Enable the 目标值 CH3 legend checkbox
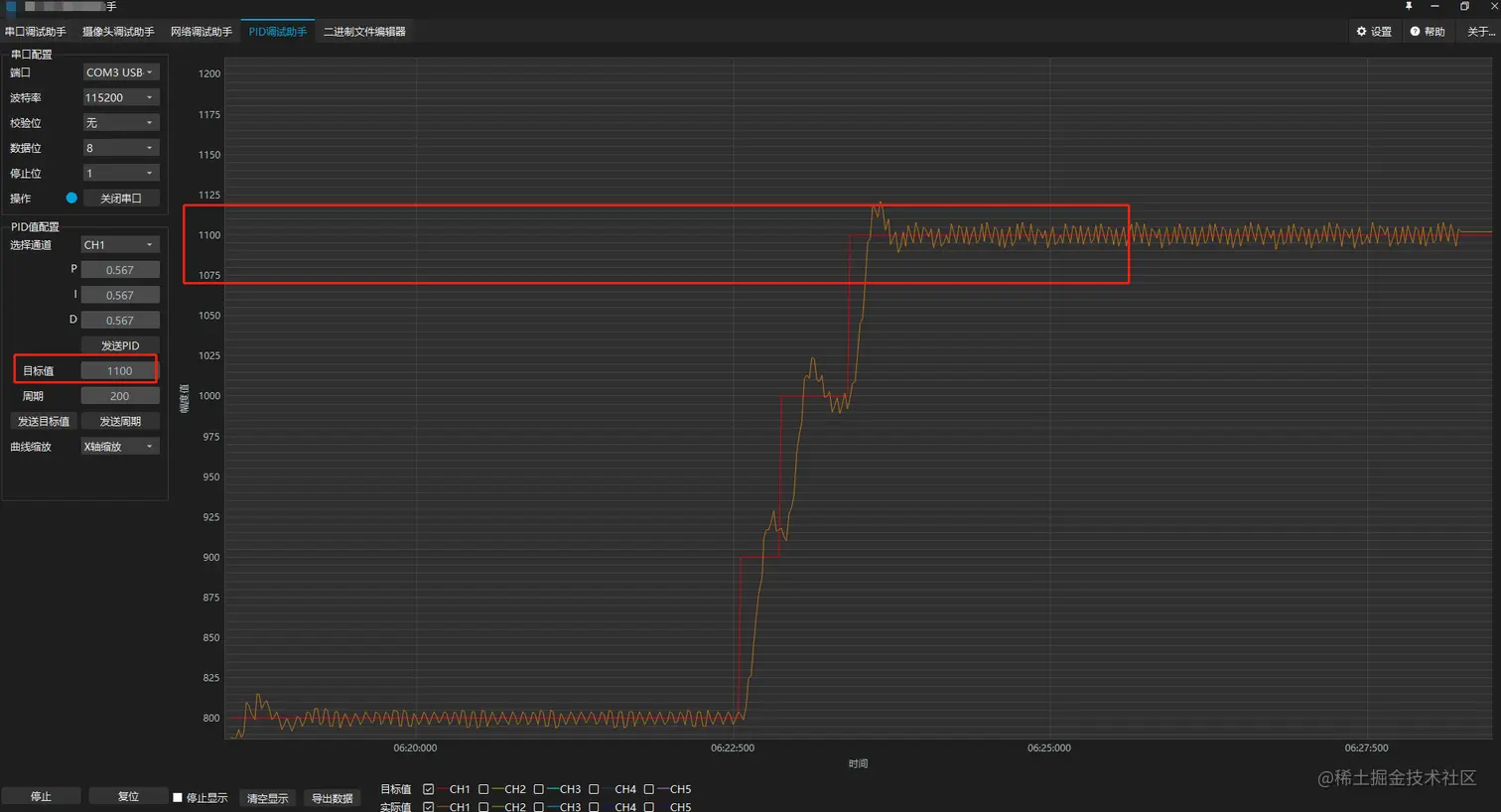Screen dimensions: 1501x812 coord(538,789)
